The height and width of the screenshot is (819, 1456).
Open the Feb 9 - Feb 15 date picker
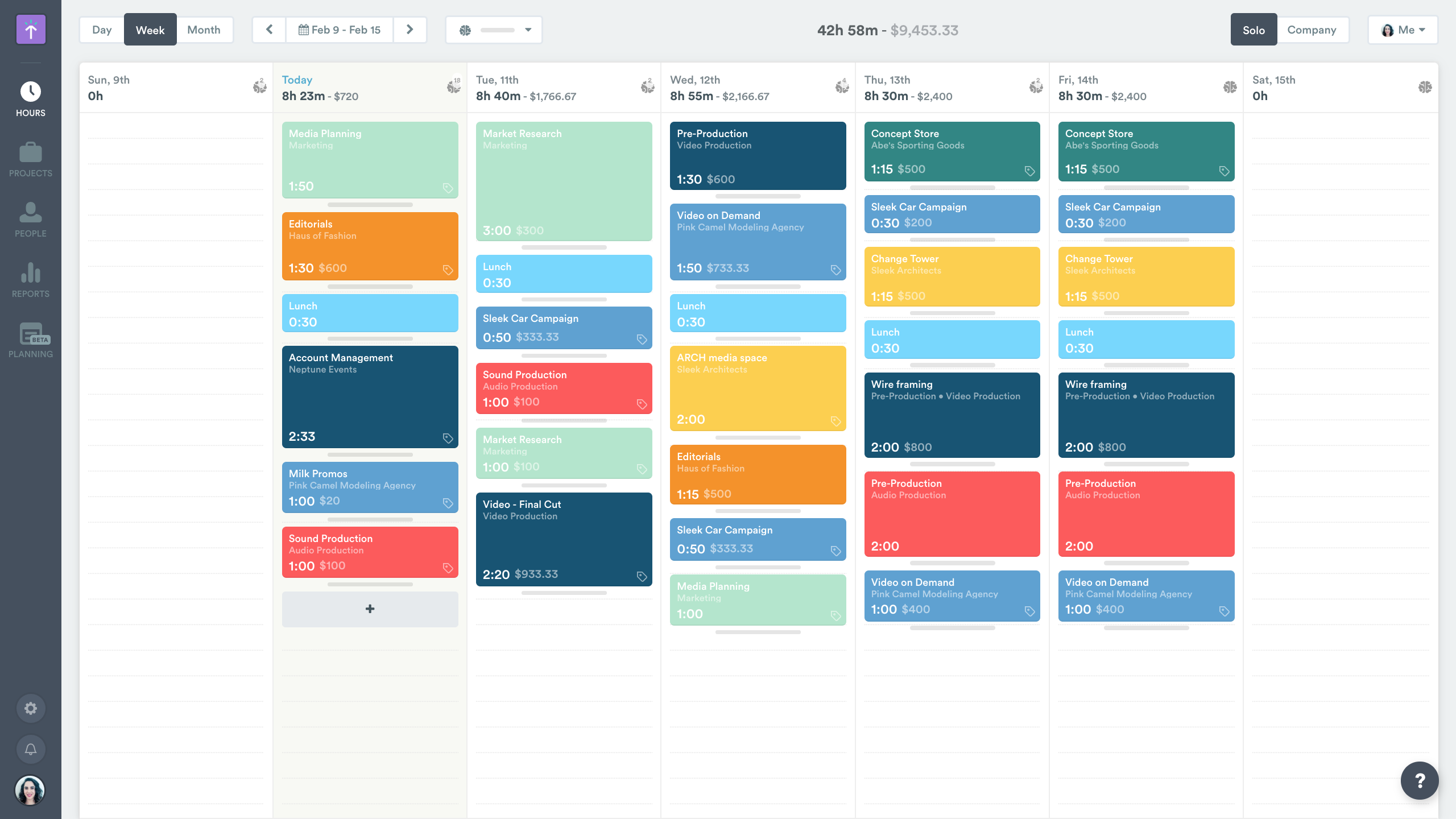point(340,30)
